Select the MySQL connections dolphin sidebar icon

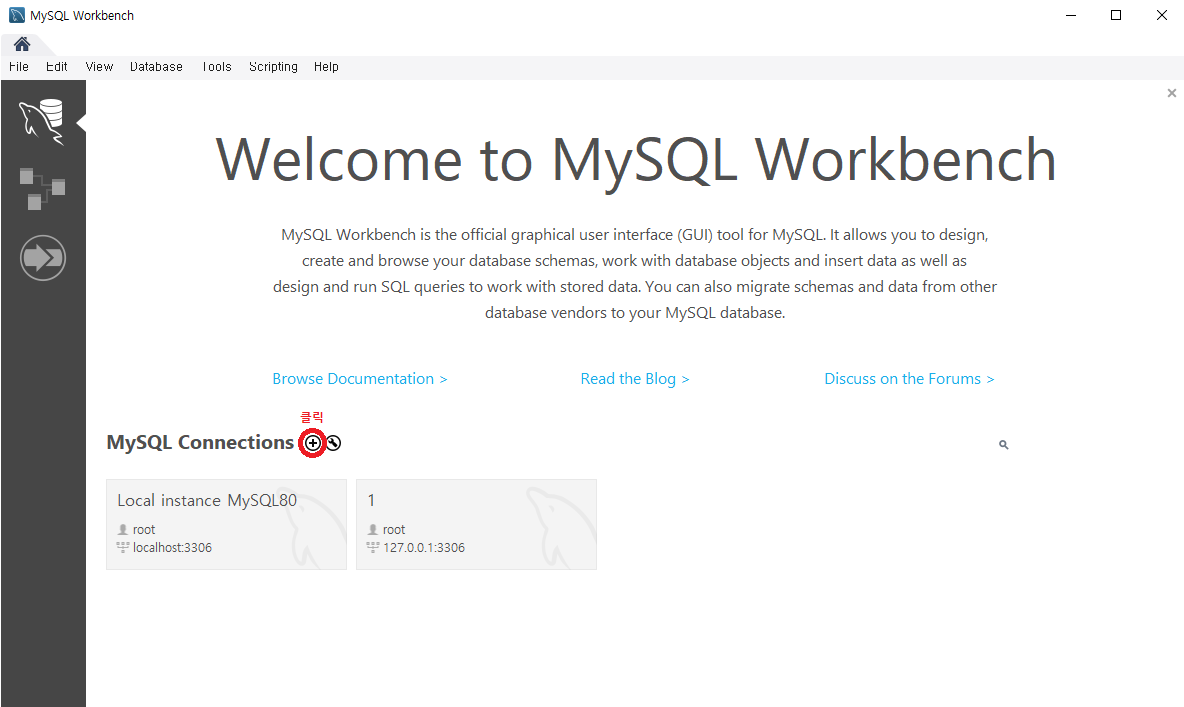(x=42, y=121)
